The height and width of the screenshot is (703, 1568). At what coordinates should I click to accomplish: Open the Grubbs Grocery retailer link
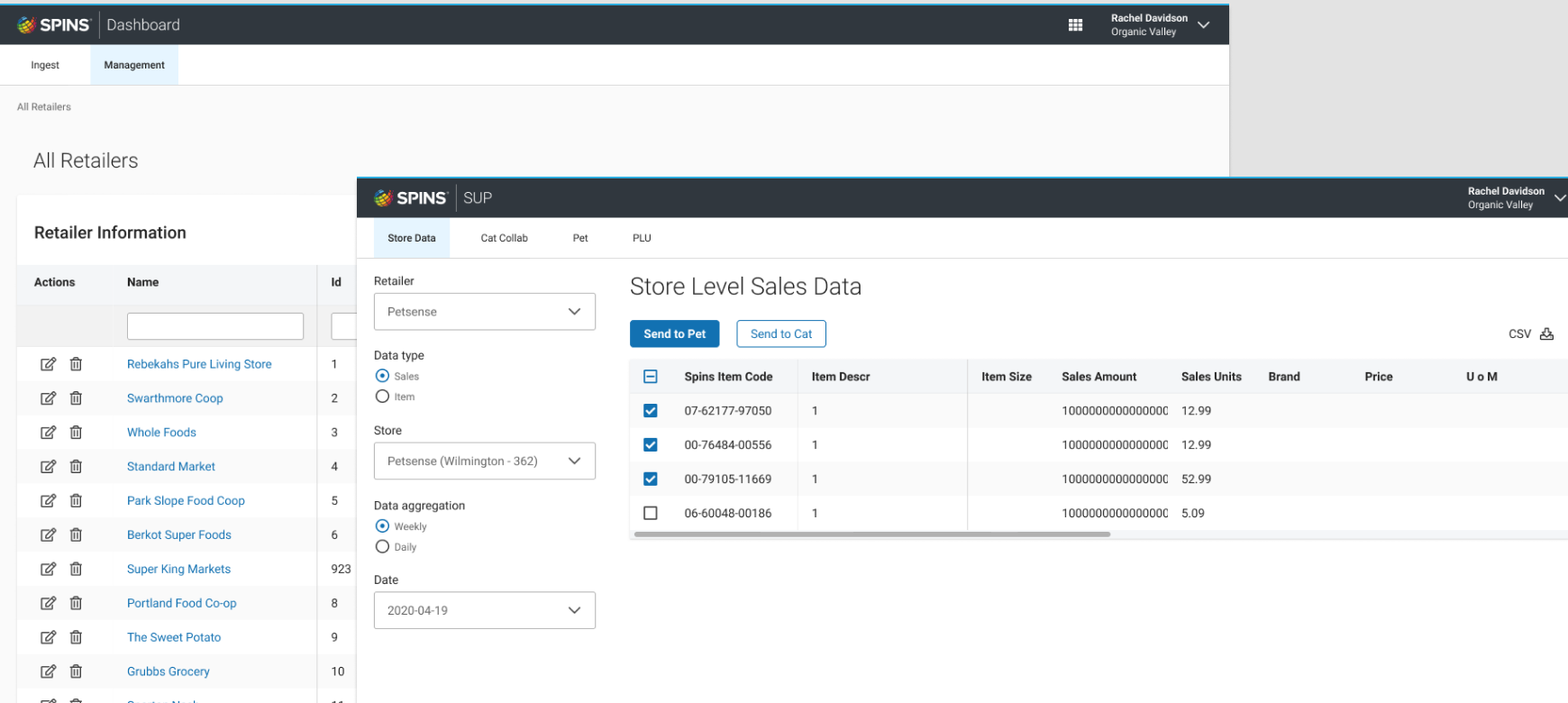[169, 671]
